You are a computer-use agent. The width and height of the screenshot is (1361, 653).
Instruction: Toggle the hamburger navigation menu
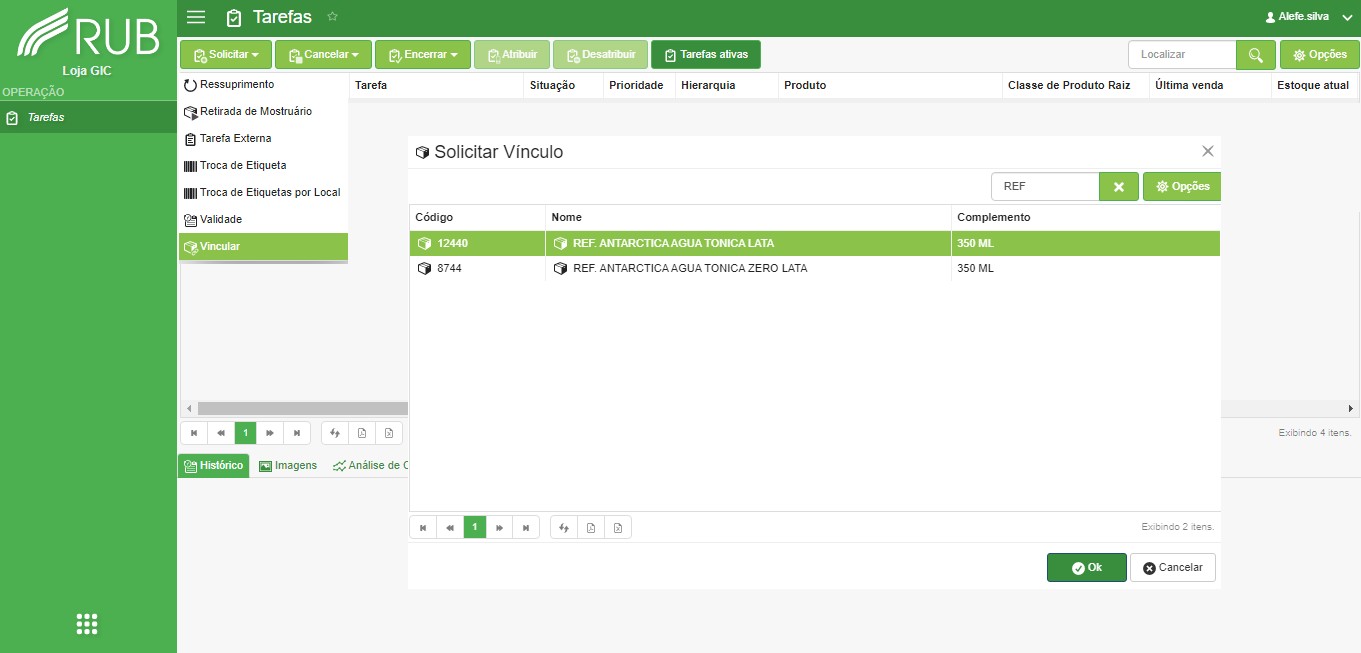click(x=196, y=17)
